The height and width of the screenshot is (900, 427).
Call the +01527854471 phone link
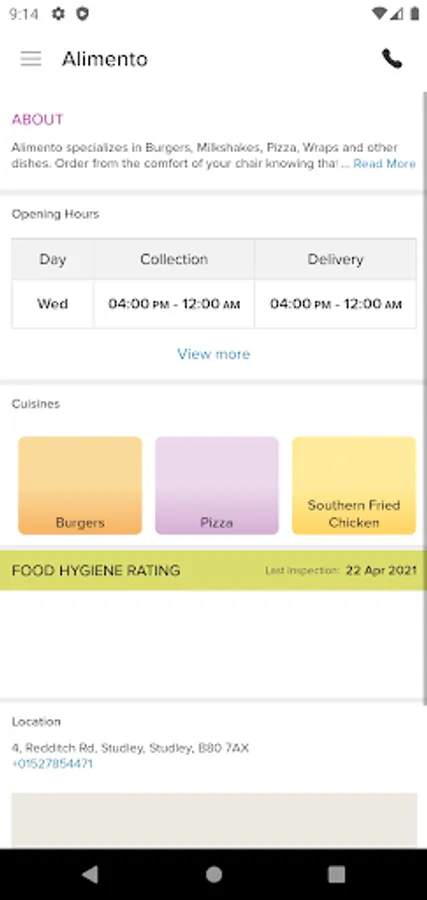[52, 764]
